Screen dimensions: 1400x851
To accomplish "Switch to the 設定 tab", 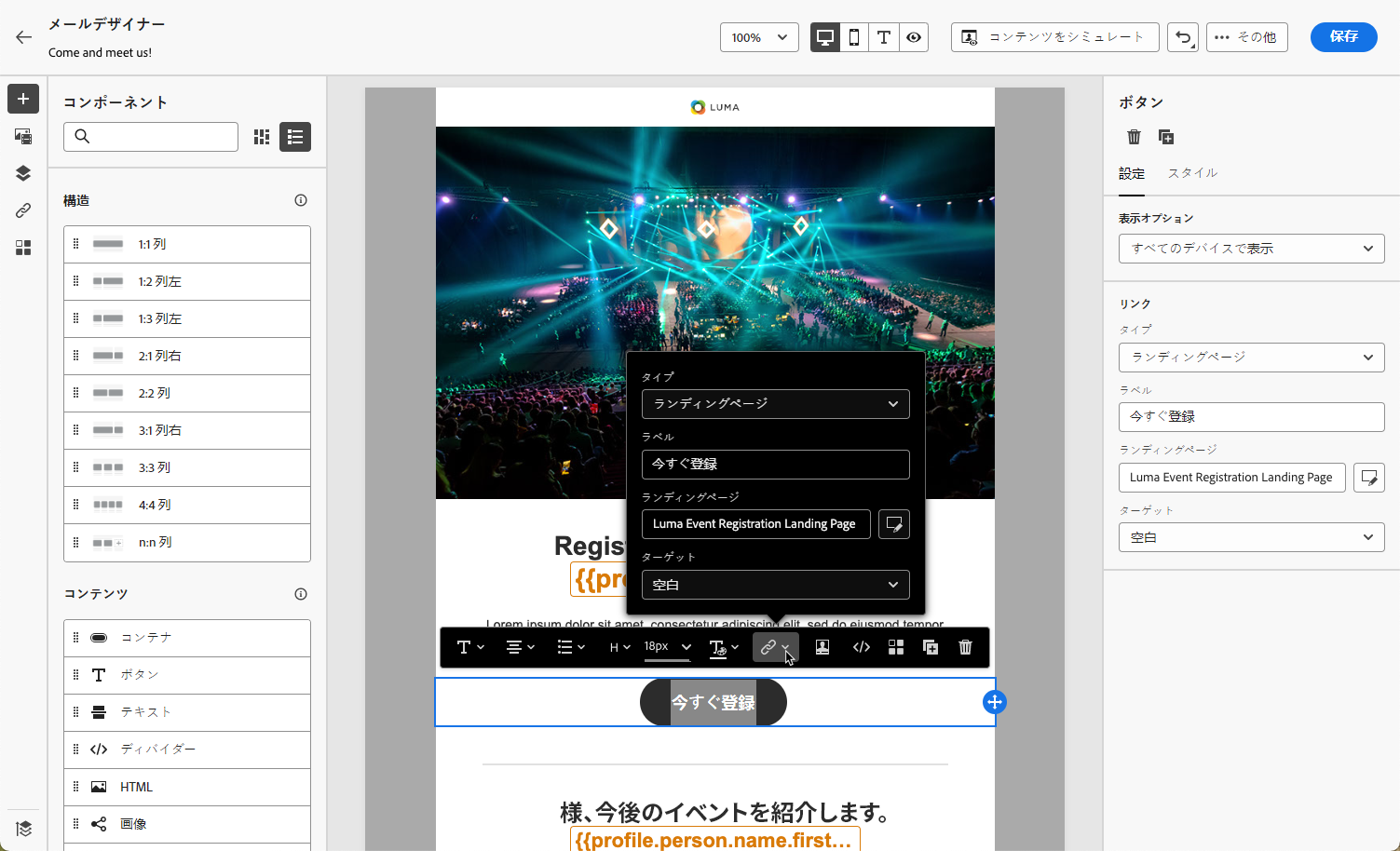I will point(1132,173).
